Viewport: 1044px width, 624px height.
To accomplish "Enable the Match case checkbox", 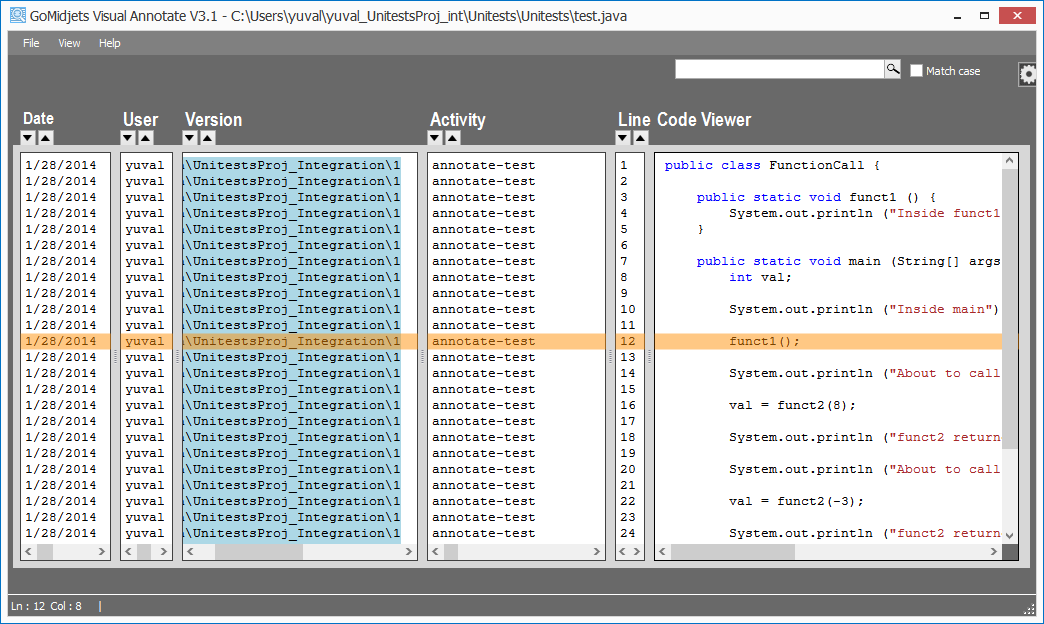I will coord(916,71).
